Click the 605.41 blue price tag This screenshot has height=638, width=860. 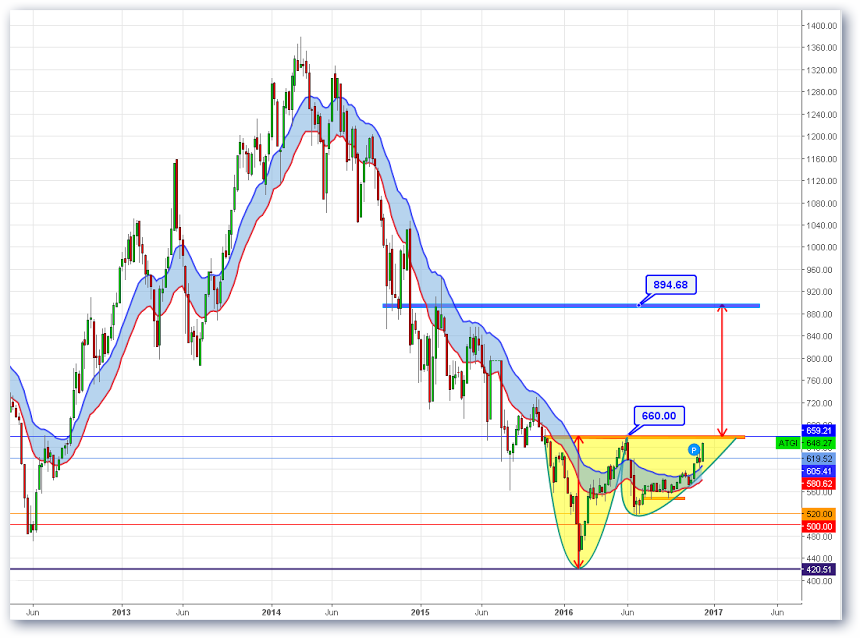(x=818, y=471)
